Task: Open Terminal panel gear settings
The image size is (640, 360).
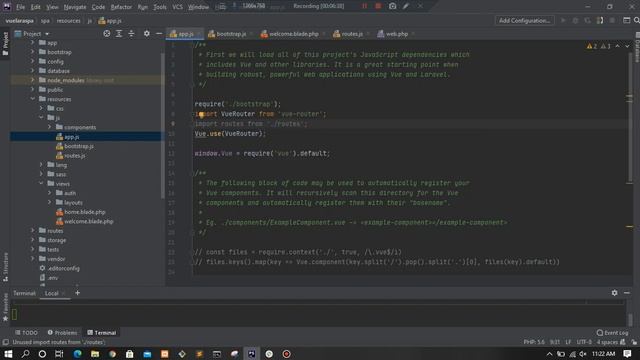Action: tap(614, 293)
